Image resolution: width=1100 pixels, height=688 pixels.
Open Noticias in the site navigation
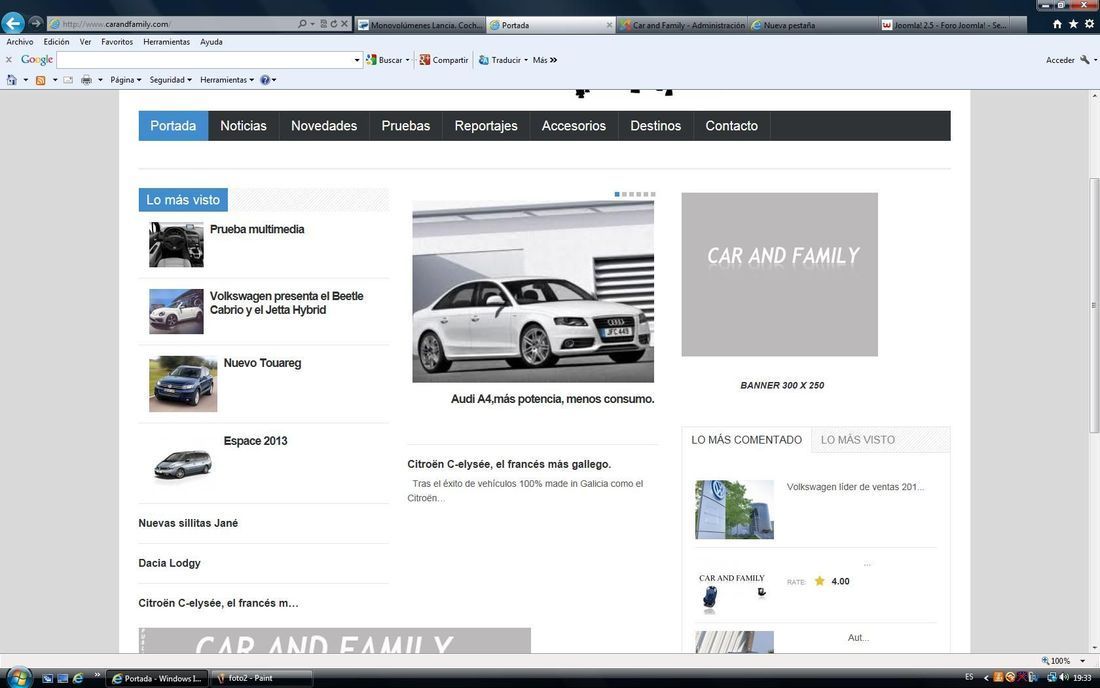(x=243, y=126)
